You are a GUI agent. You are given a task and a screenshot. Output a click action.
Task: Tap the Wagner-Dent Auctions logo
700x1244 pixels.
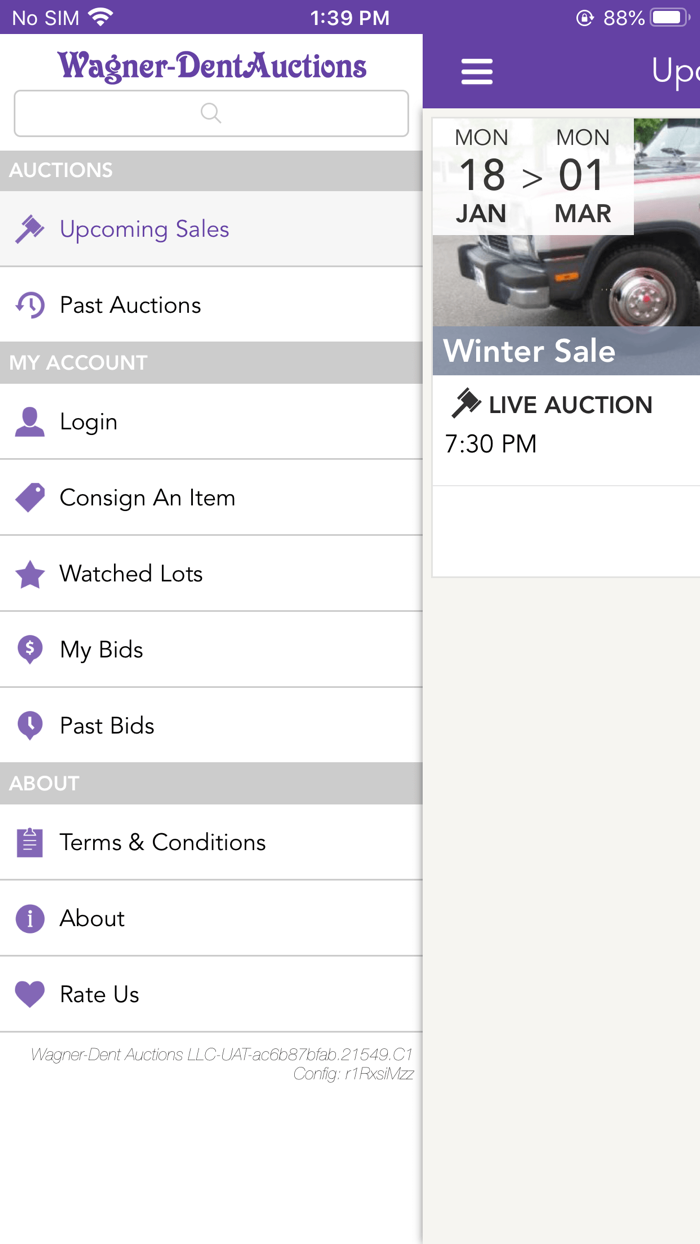coord(211,66)
